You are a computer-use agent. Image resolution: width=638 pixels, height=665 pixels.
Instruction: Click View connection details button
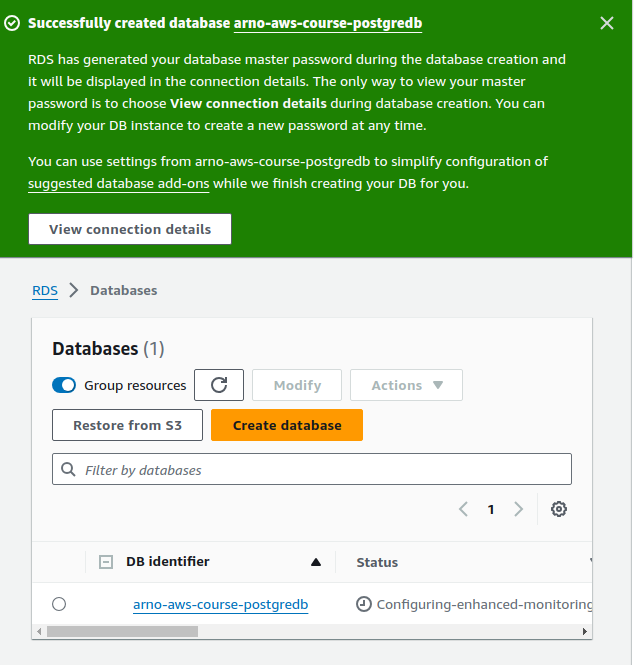[130, 229]
